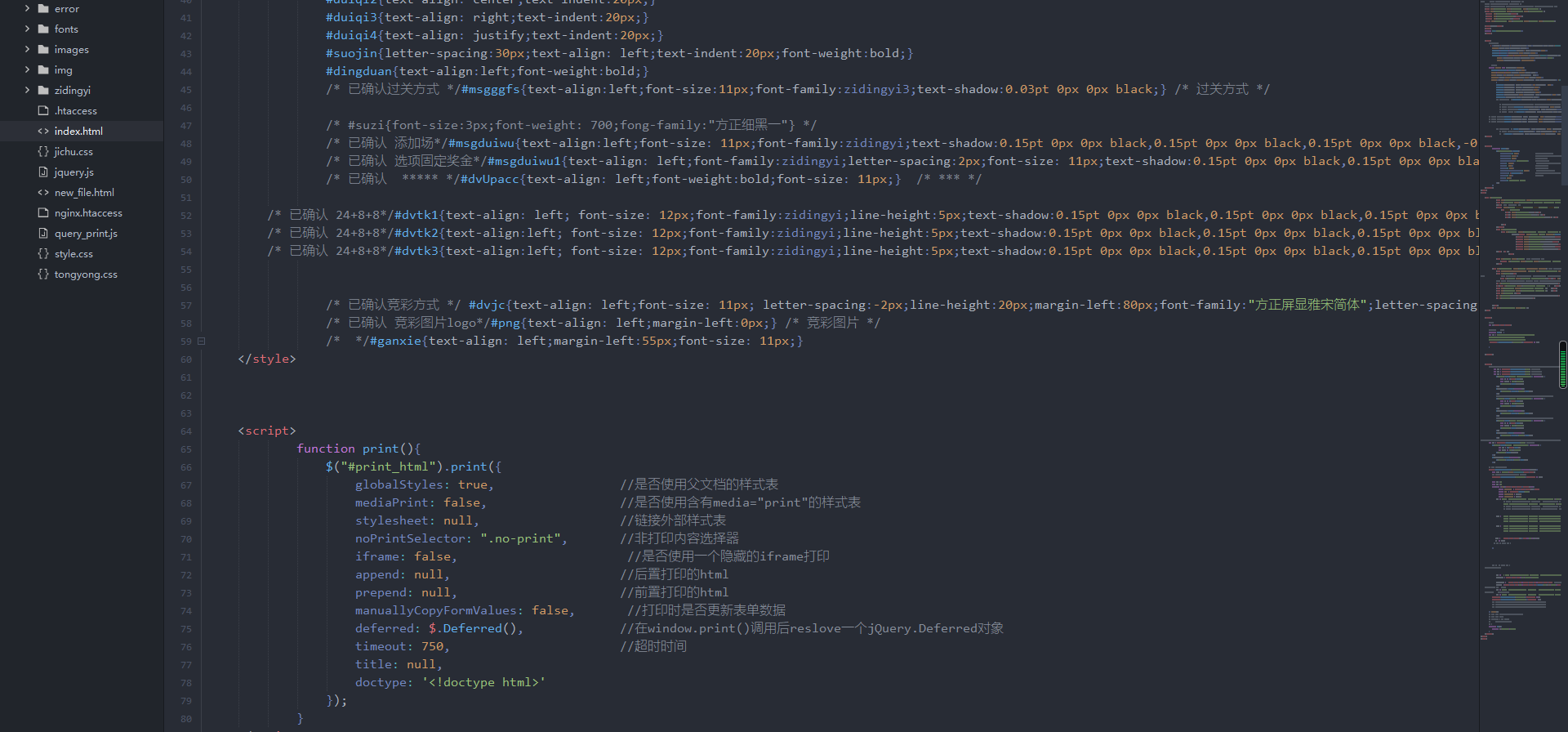Image resolution: width=1568 pixels, height=732 pixels.
Task: Click the tongyong.css braces icon
Action: (43, 274)
